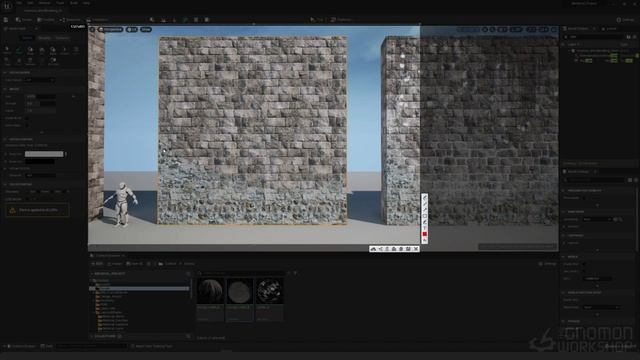Image resolution: width=640 pixels, height=360 pixels.
Task: Click the undo arrow in snip toolbar
Action: 424,240
